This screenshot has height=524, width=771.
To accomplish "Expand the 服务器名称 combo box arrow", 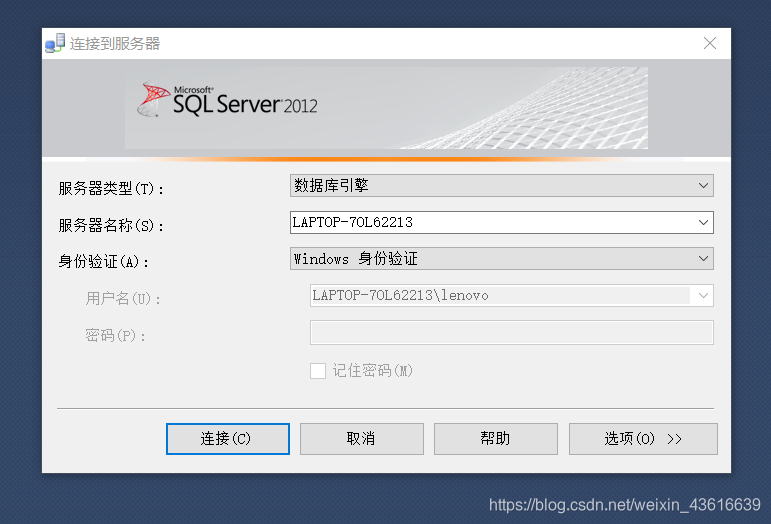I will [x=703, y=223].
